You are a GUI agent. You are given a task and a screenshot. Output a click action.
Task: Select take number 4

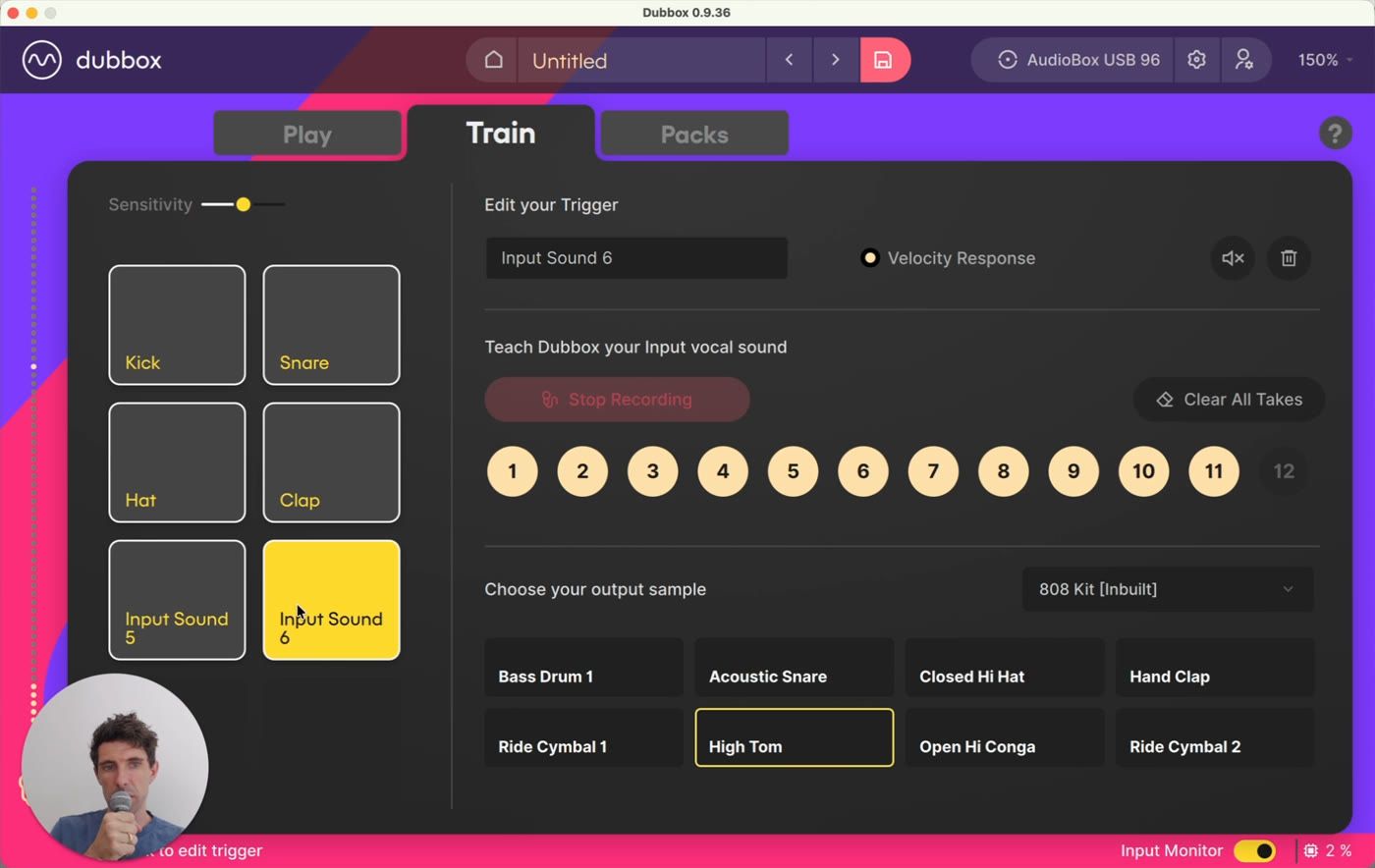(x=723, y=471)
